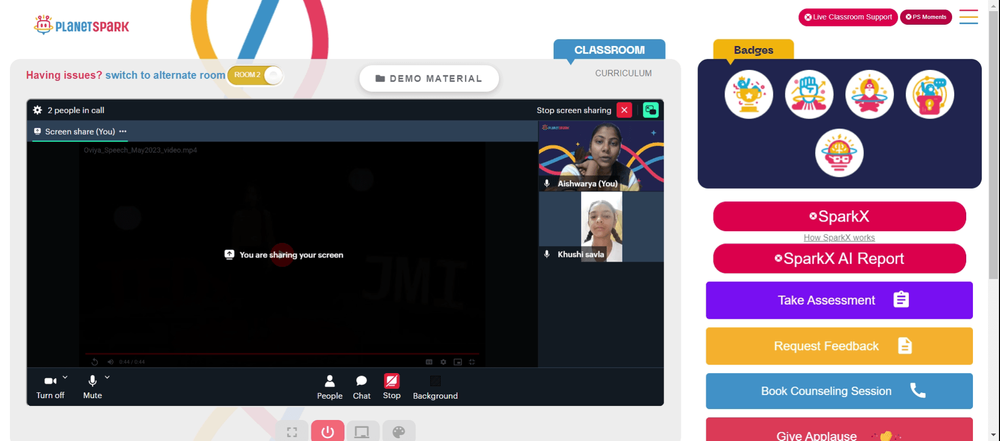Turn off the camera
Image resolution: width=1000 pixels, height=441 pixels.
(x=50, y=387)
